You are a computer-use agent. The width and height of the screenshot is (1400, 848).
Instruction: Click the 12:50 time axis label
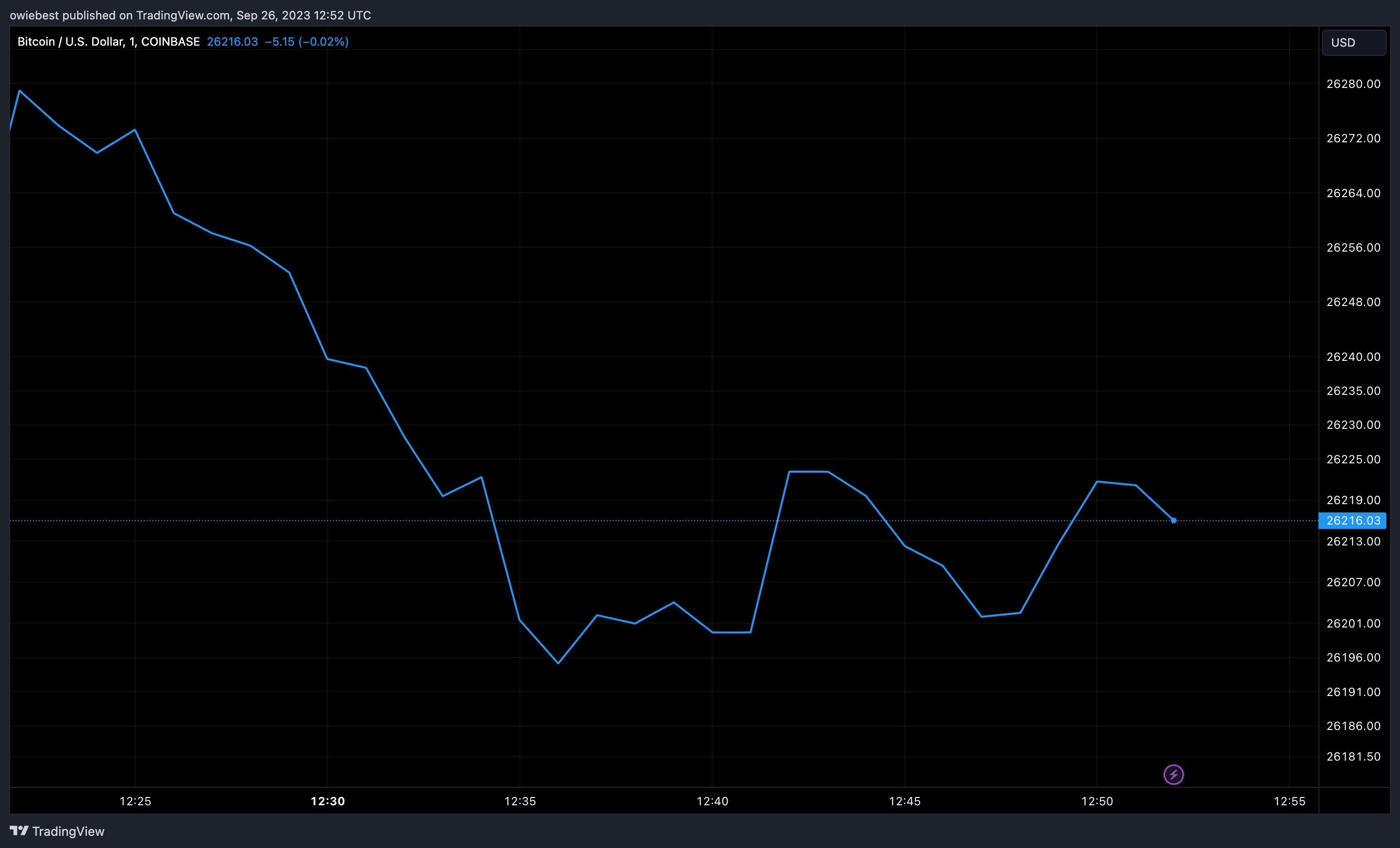coord(1097,801)
